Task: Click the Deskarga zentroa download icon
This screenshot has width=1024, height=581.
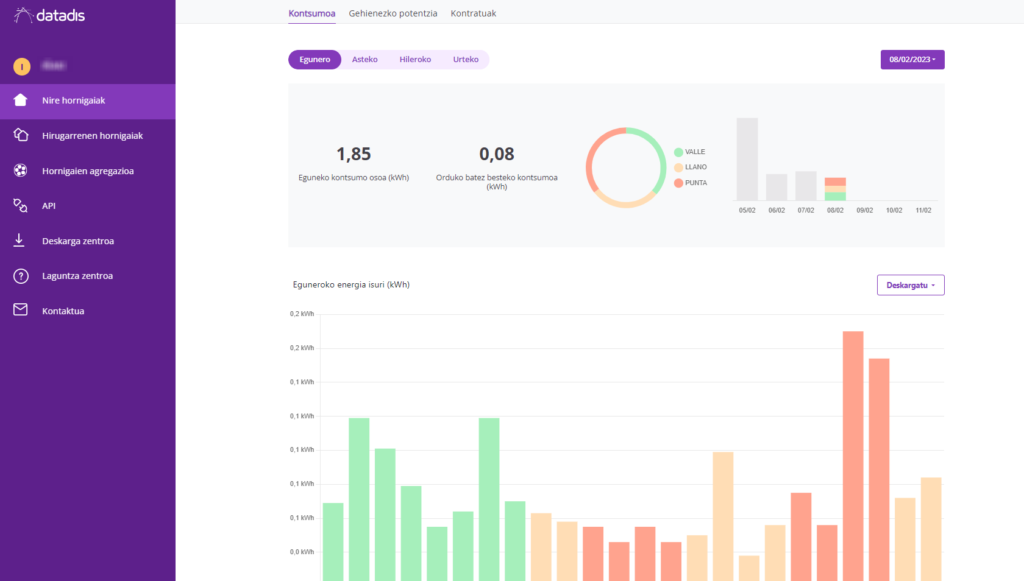Action: click(20, 241)
